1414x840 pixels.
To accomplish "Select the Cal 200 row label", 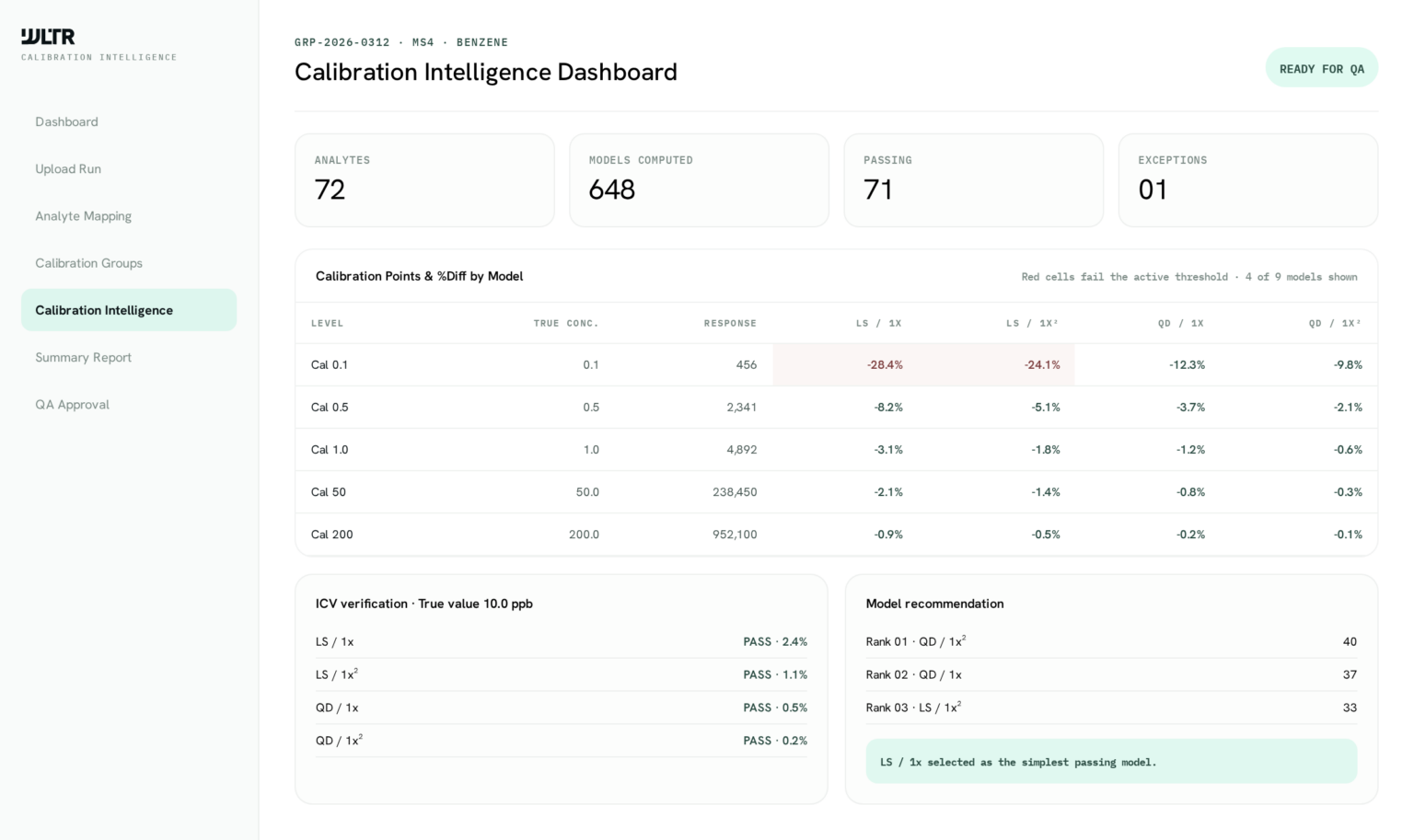I will 331,534.
